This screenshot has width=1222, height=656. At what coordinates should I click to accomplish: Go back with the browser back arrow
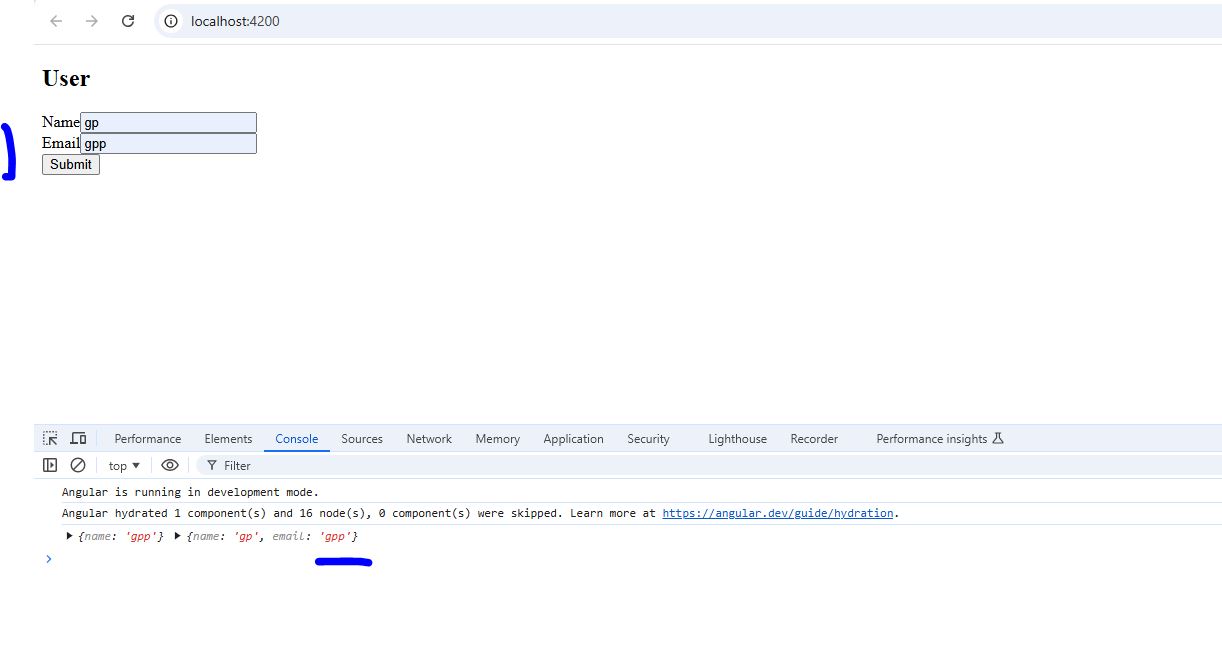tap(56, 21)
